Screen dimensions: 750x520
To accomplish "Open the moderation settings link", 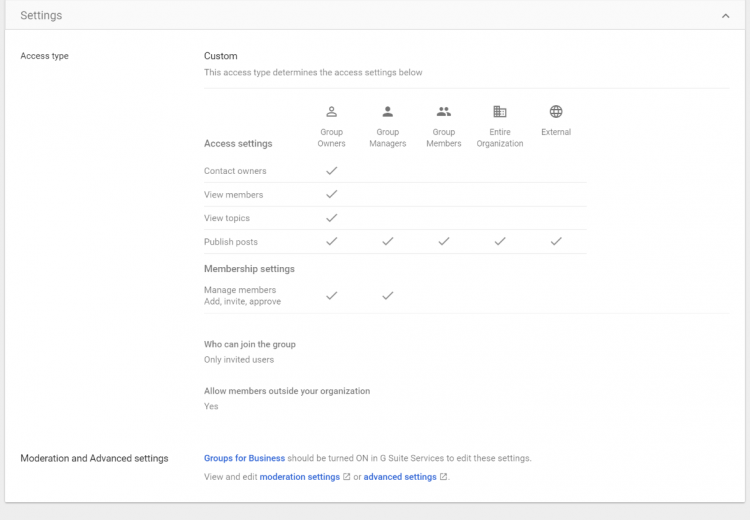I will click(x=299, y=477).
